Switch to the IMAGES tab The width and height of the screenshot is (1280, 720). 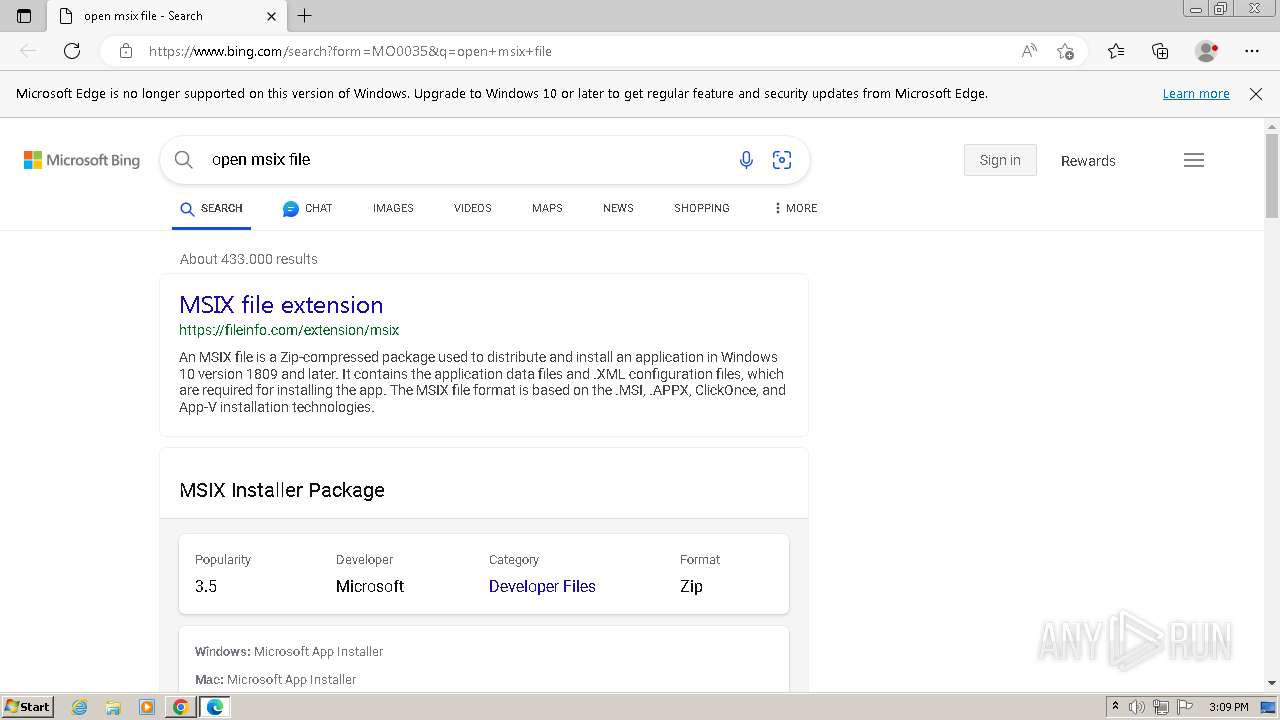[x=393, y=208]
